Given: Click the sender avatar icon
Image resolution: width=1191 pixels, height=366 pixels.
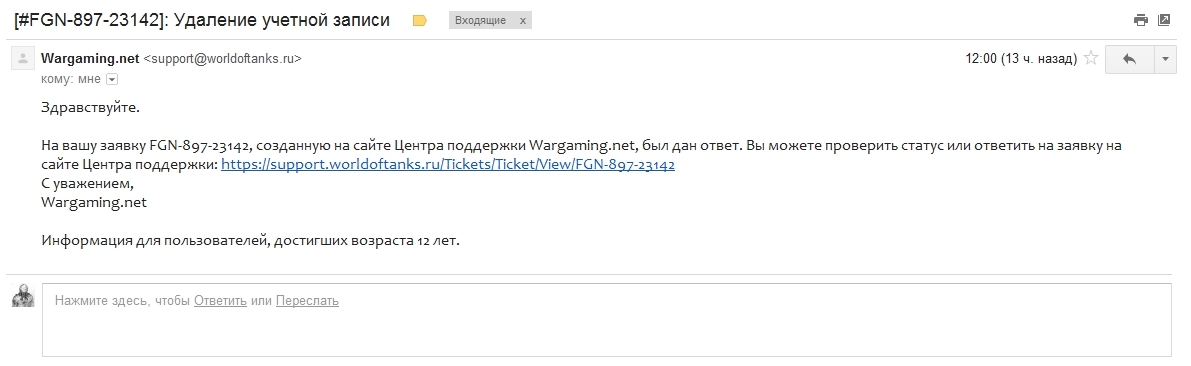Looking at the screenshot, I should pyautogui.click(x=23, y=58).
